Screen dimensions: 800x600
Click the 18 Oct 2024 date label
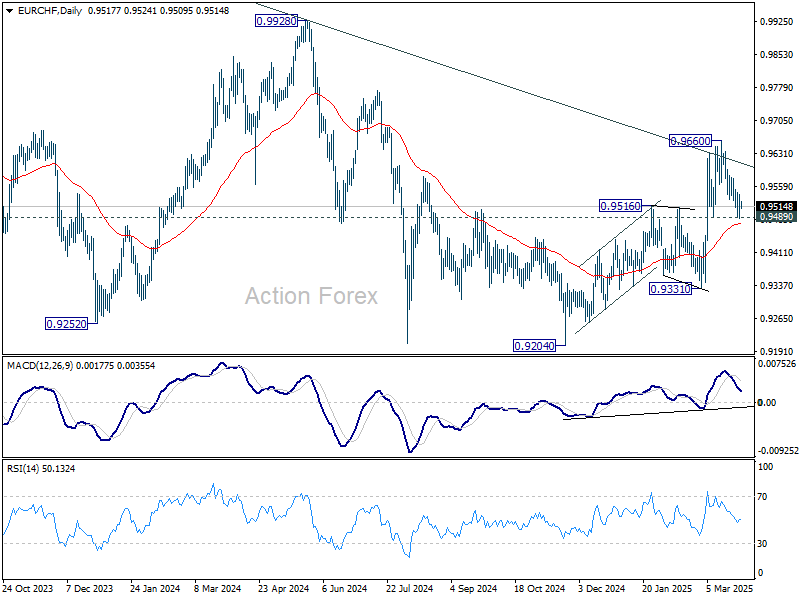coord(539,588)
